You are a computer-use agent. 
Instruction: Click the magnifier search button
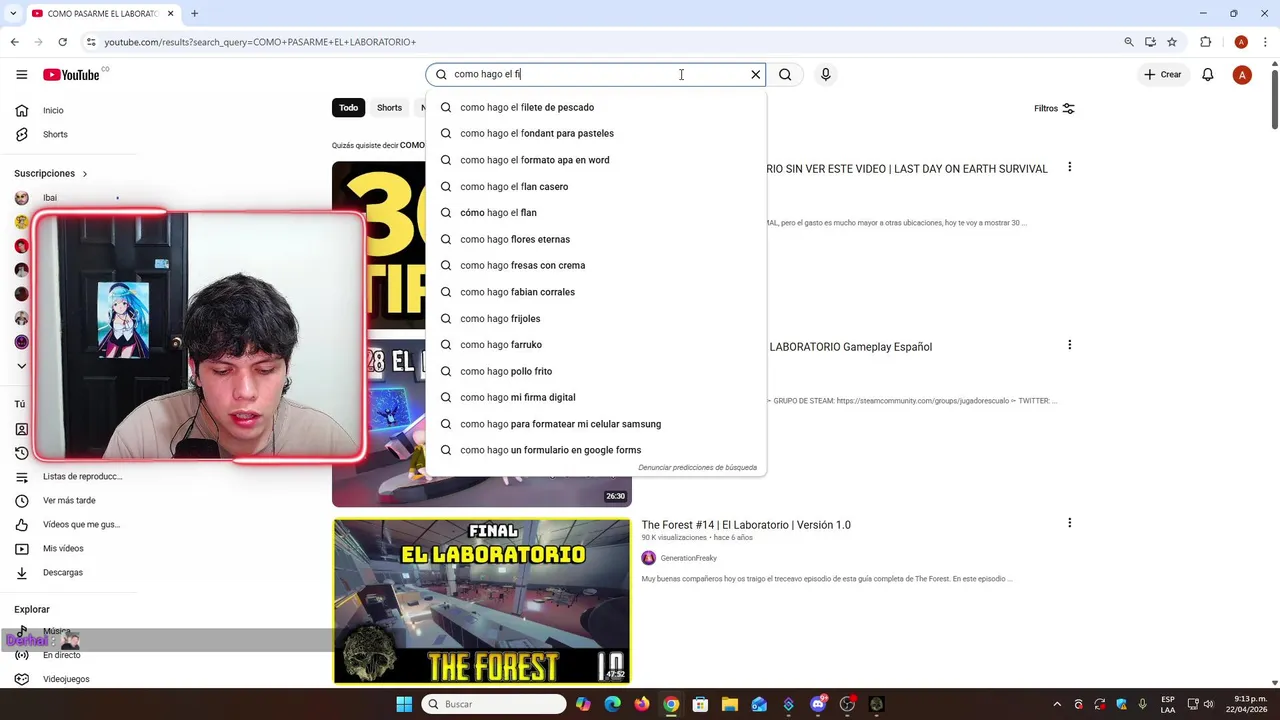coord(785,74)
